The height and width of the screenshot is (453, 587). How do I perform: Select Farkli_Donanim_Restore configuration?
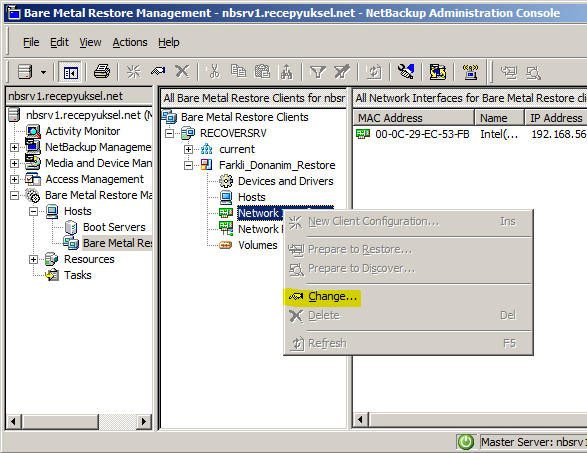[277, 165]
